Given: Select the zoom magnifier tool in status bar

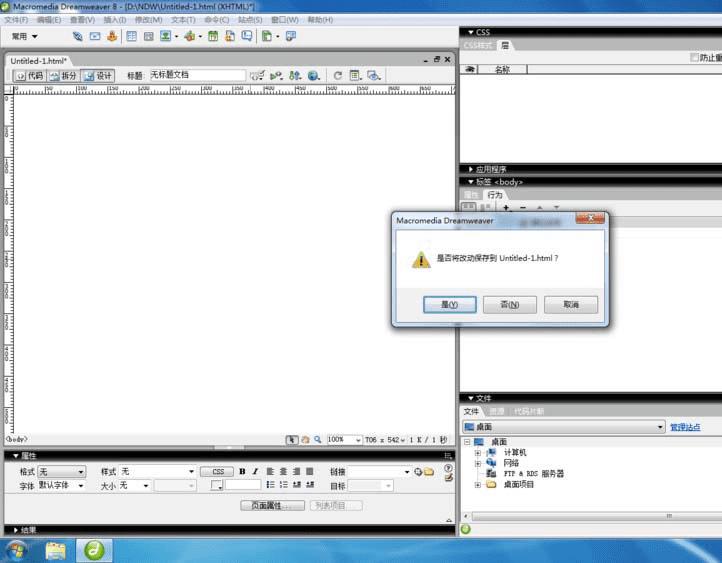Looking at the screenshot, I should 318,440.
